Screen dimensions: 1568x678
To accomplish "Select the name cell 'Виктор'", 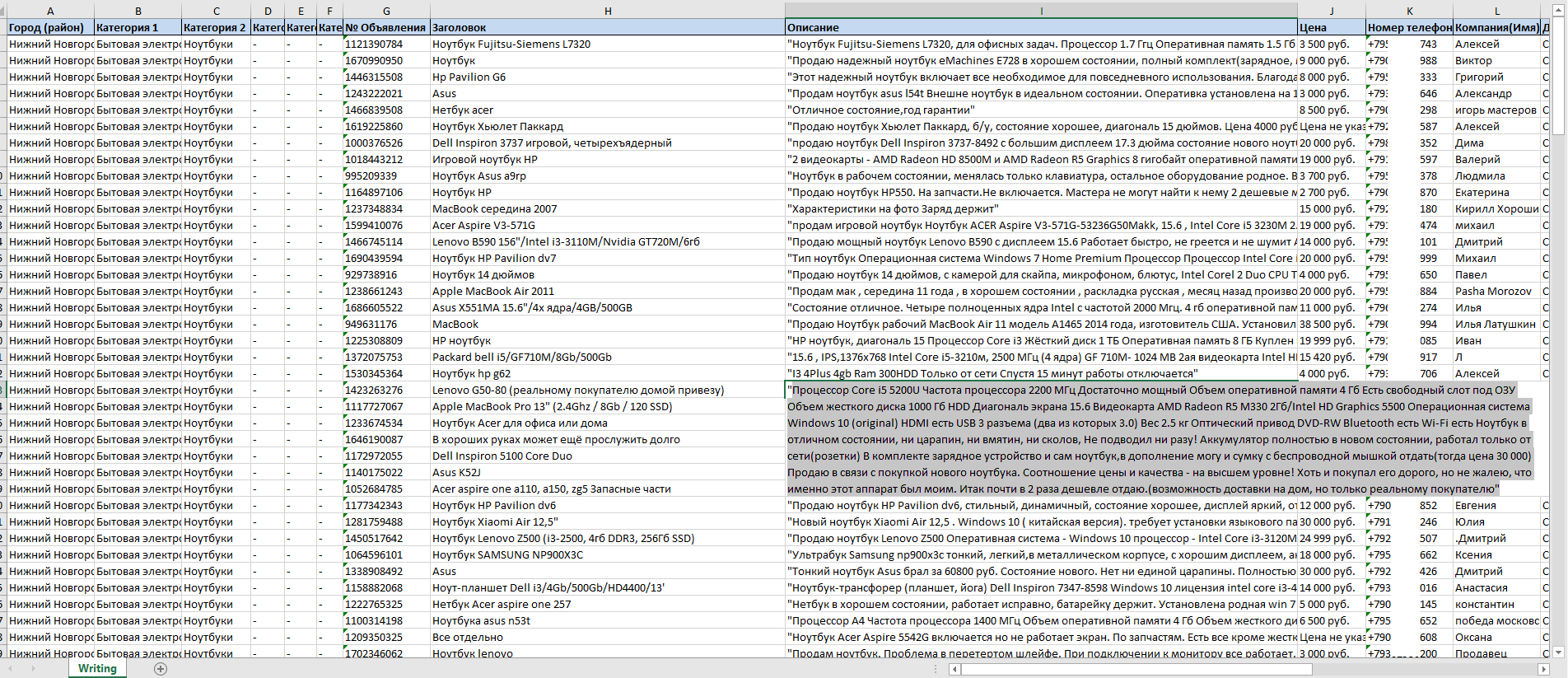I will [1496, 60].
